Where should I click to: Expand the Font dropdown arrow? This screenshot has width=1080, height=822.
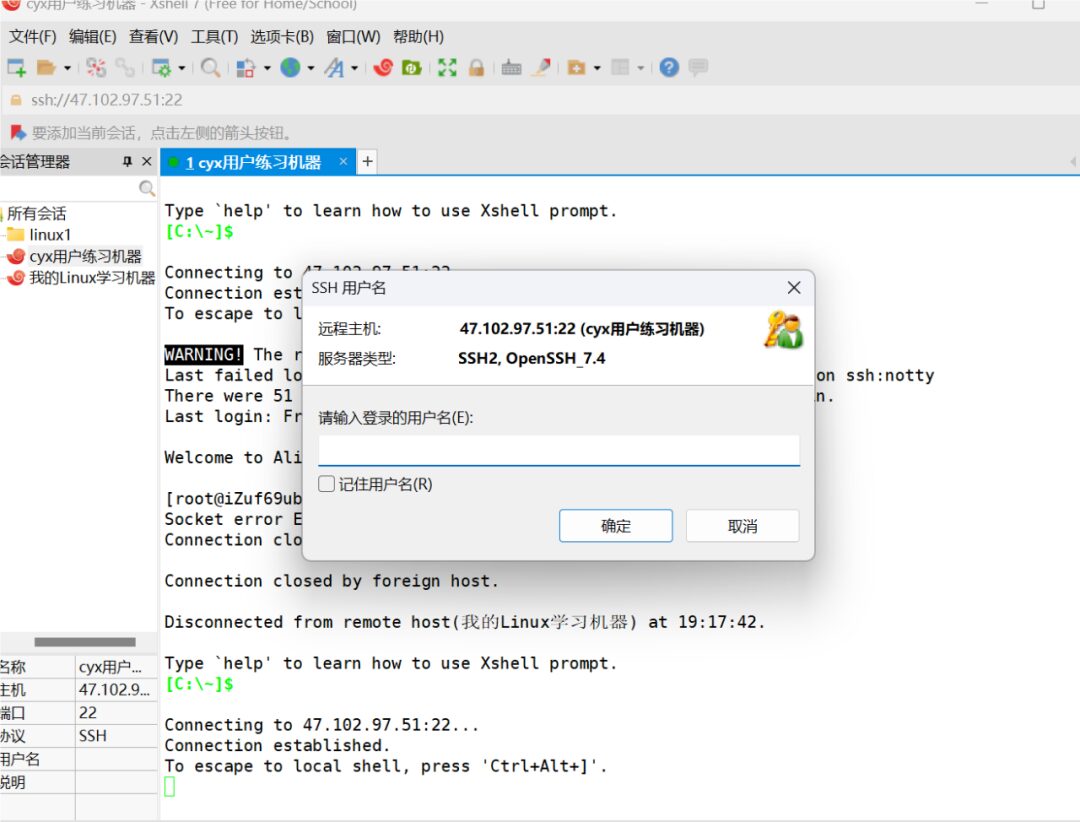pos(355,68)
